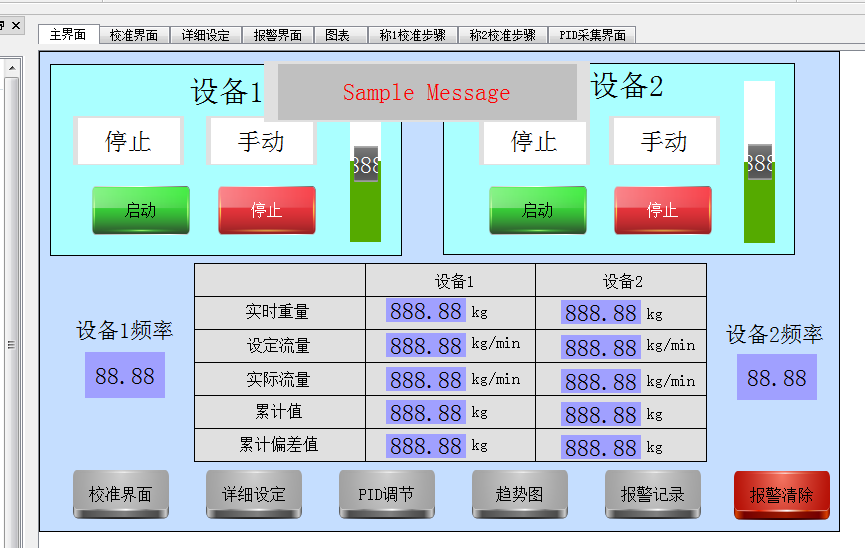Open the 称2校准步骤 tab
The height and width of the screenshot is (548, 865).
pyautogui.click(x=503, y=35)
